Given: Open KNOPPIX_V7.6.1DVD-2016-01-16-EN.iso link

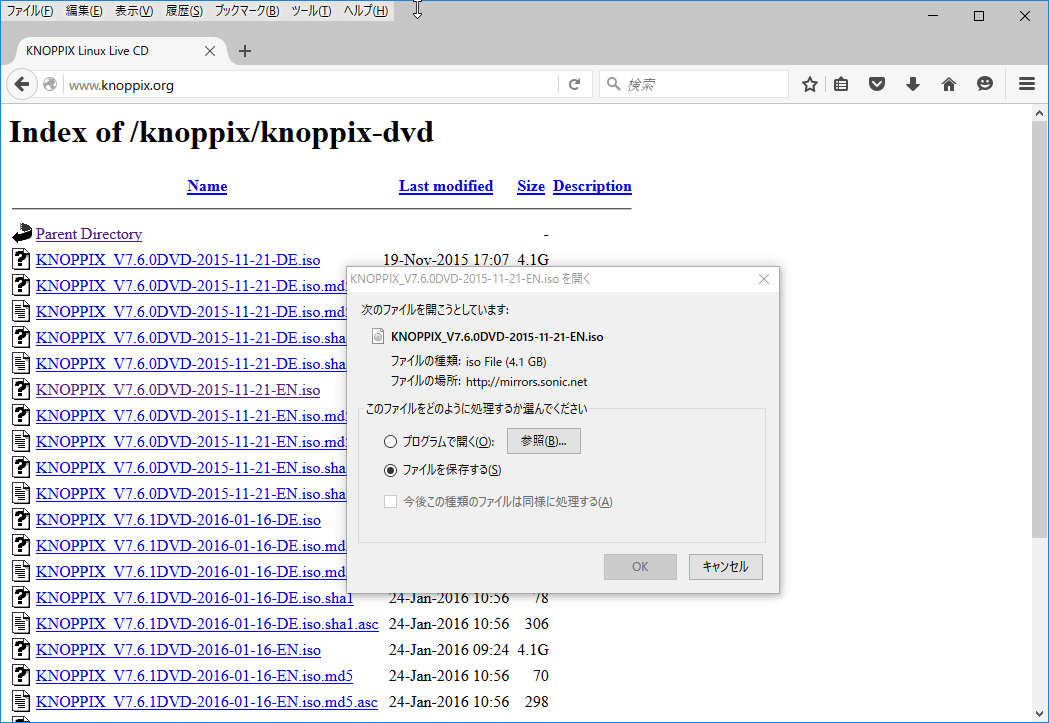Looking at the screenshot, I should coord(179,649).
